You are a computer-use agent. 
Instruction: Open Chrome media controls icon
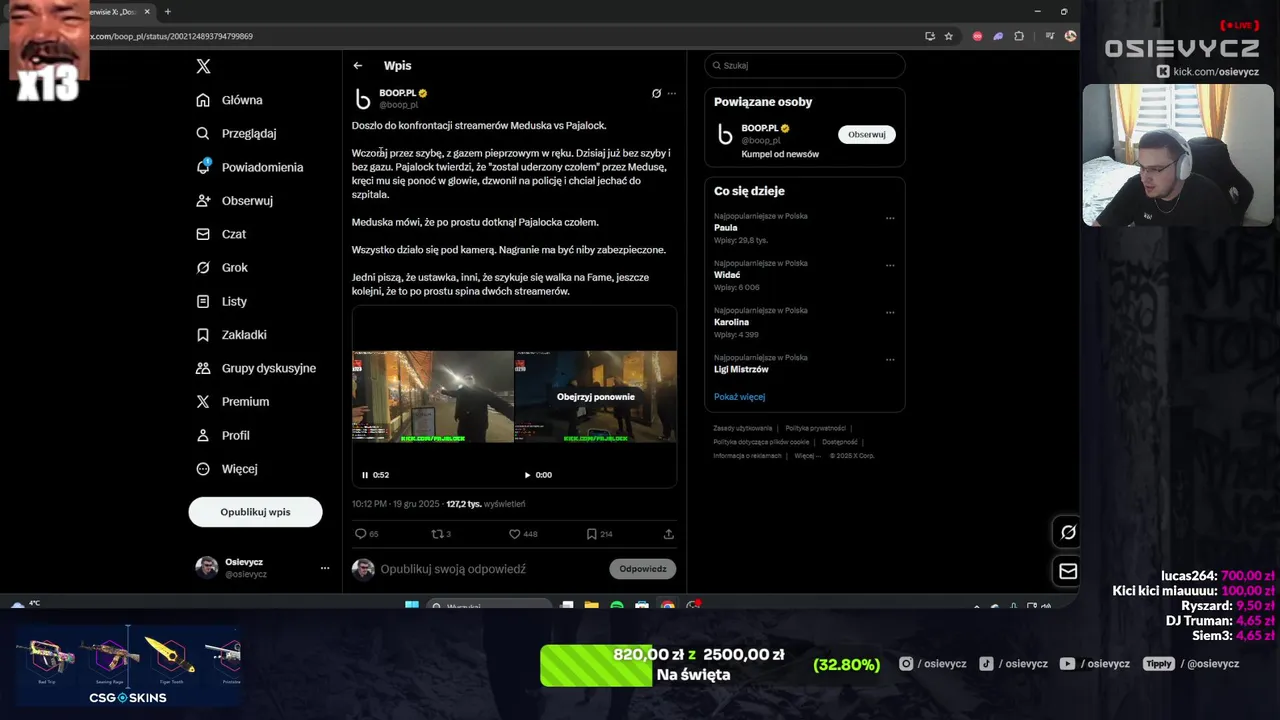(x=1049, y=36)
